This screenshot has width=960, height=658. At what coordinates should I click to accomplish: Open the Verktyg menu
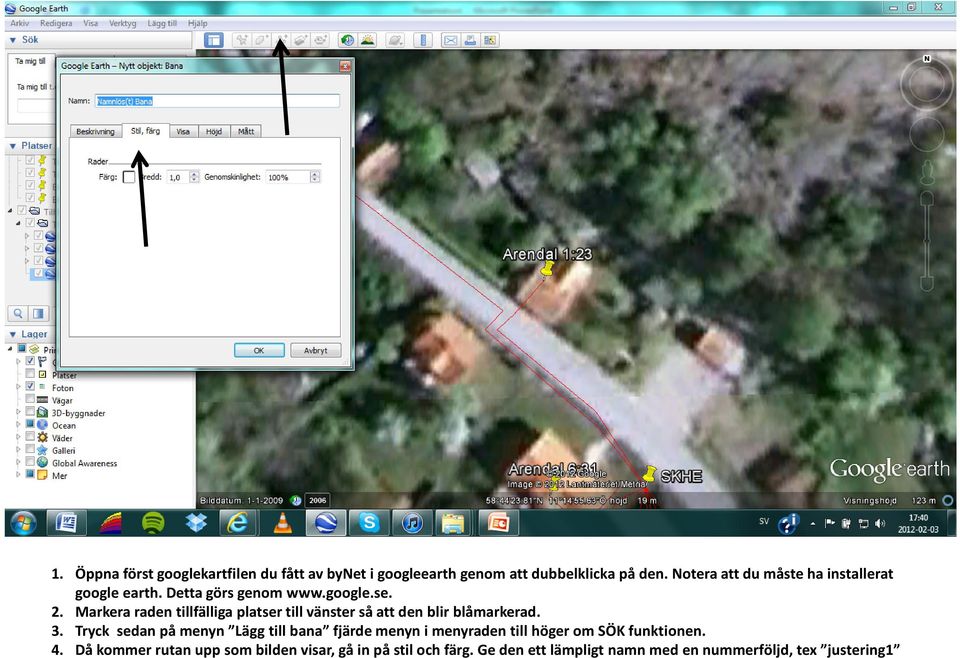[x=122, y=23]
